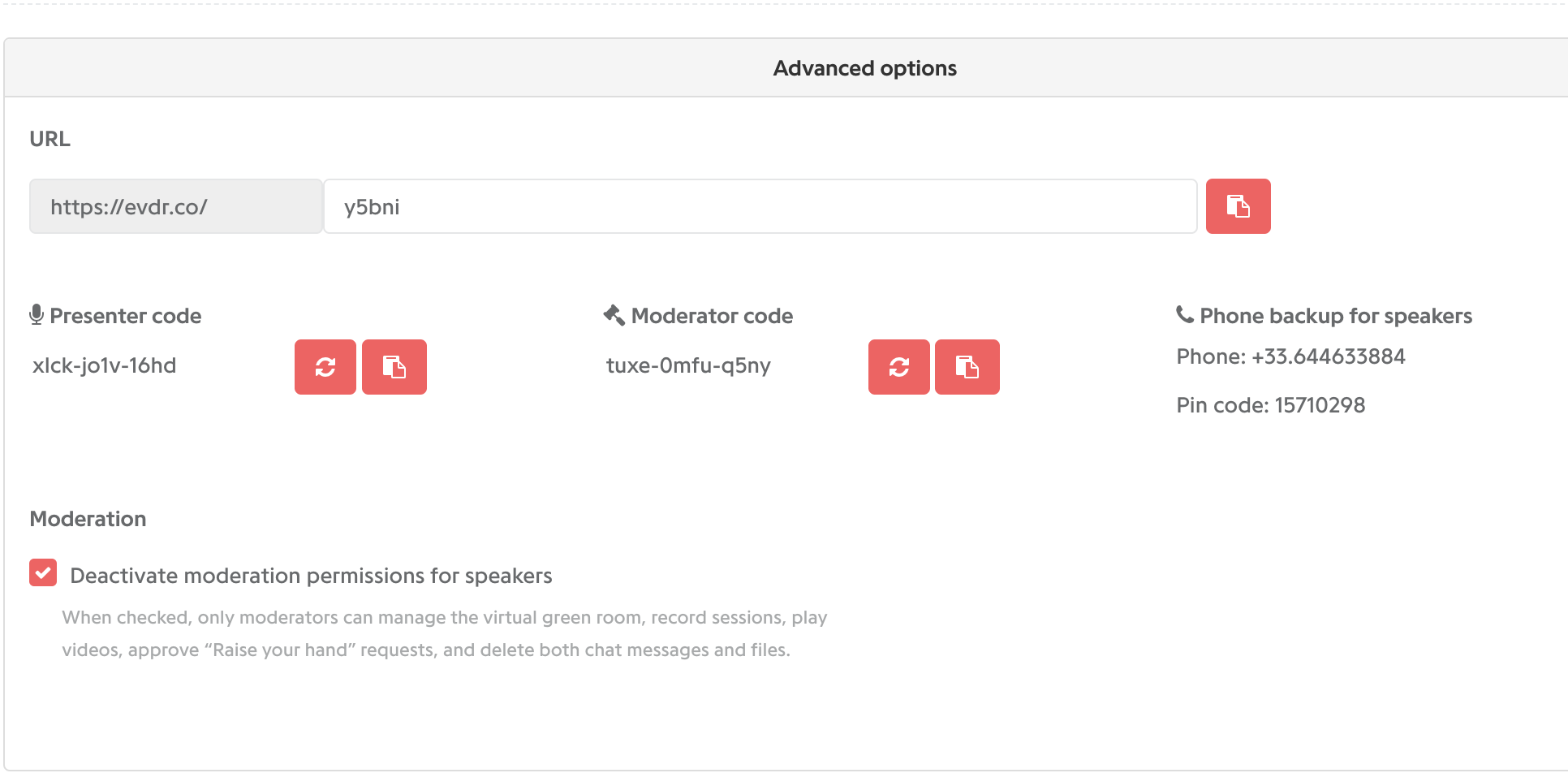The height and width of the screenshot is (773, 1568).
Task: Click the phone handset icon
Action: [x=1185, y=314]
